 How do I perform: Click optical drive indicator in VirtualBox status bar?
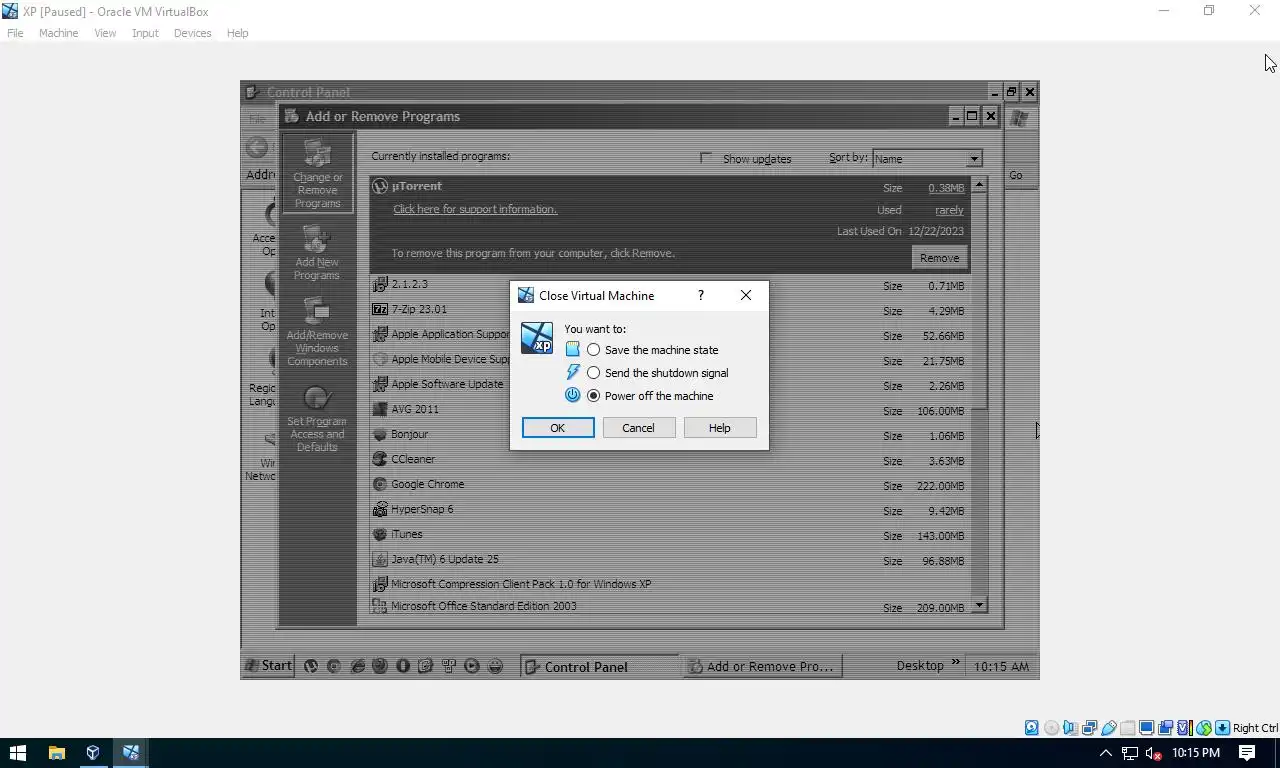click(x=1051, y=728)
